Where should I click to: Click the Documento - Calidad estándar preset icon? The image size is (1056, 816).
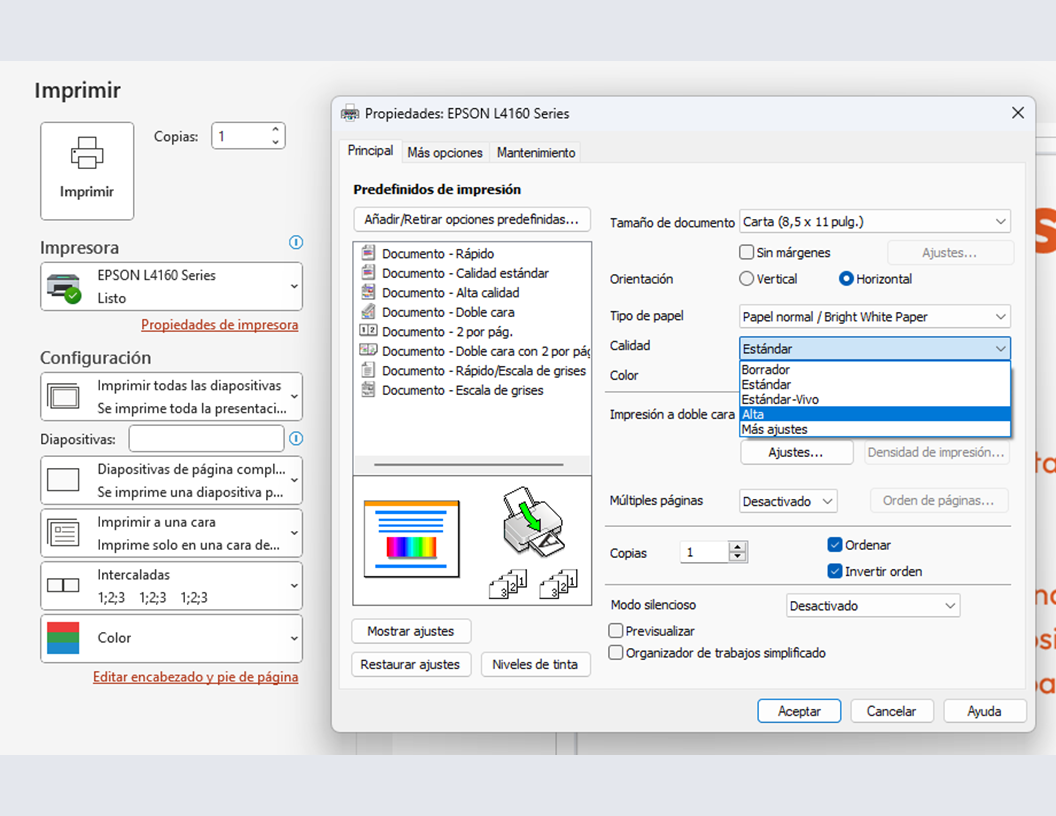click(368, 273)
